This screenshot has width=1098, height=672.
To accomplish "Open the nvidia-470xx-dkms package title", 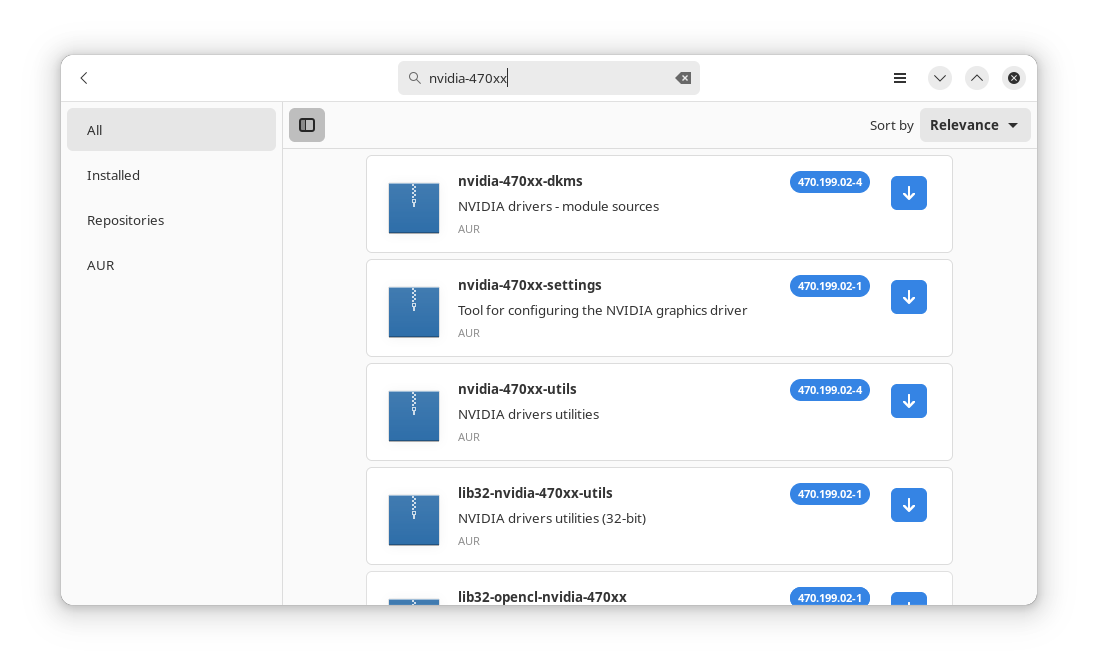I will pos(520,181).
